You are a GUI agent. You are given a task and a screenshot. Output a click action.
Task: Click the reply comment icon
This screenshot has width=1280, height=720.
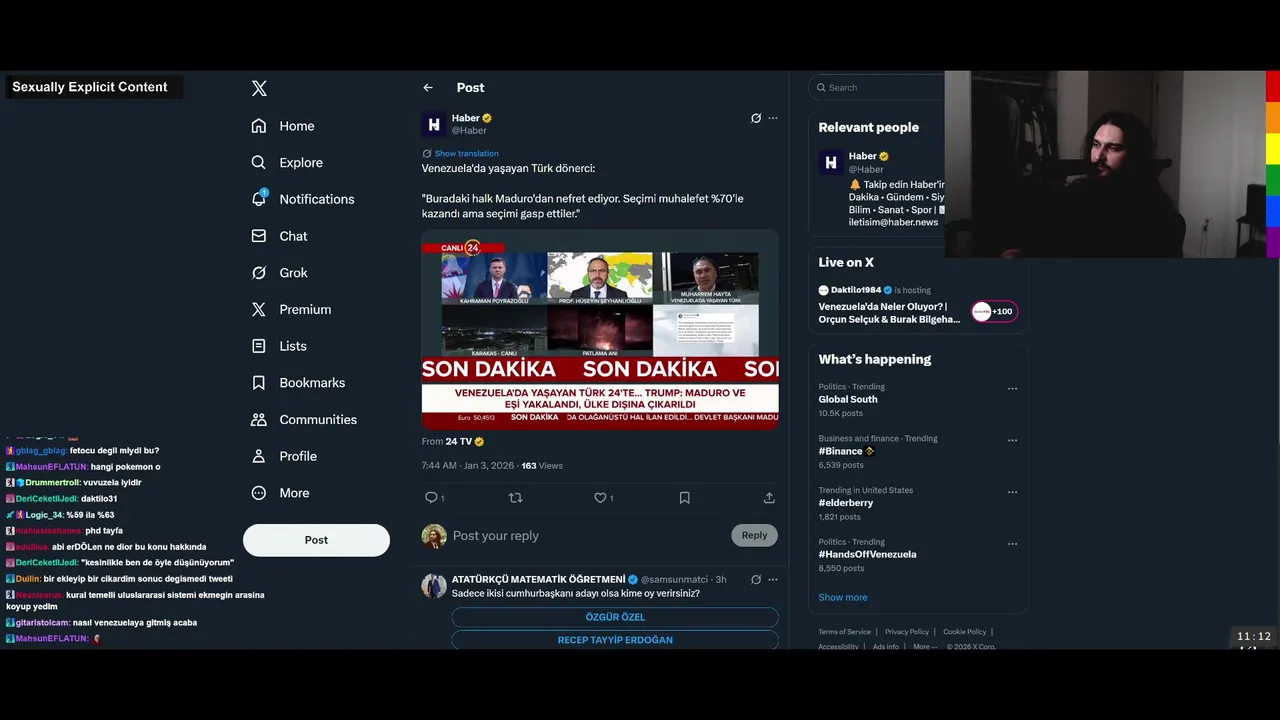click(432, 498)
